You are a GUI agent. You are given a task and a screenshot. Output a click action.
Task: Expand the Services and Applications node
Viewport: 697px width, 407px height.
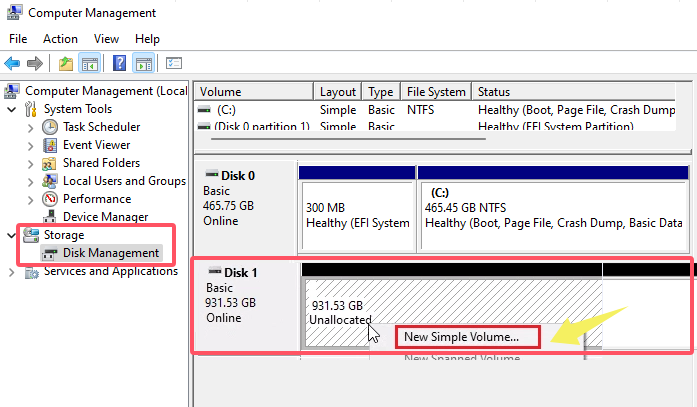[12, 271]
